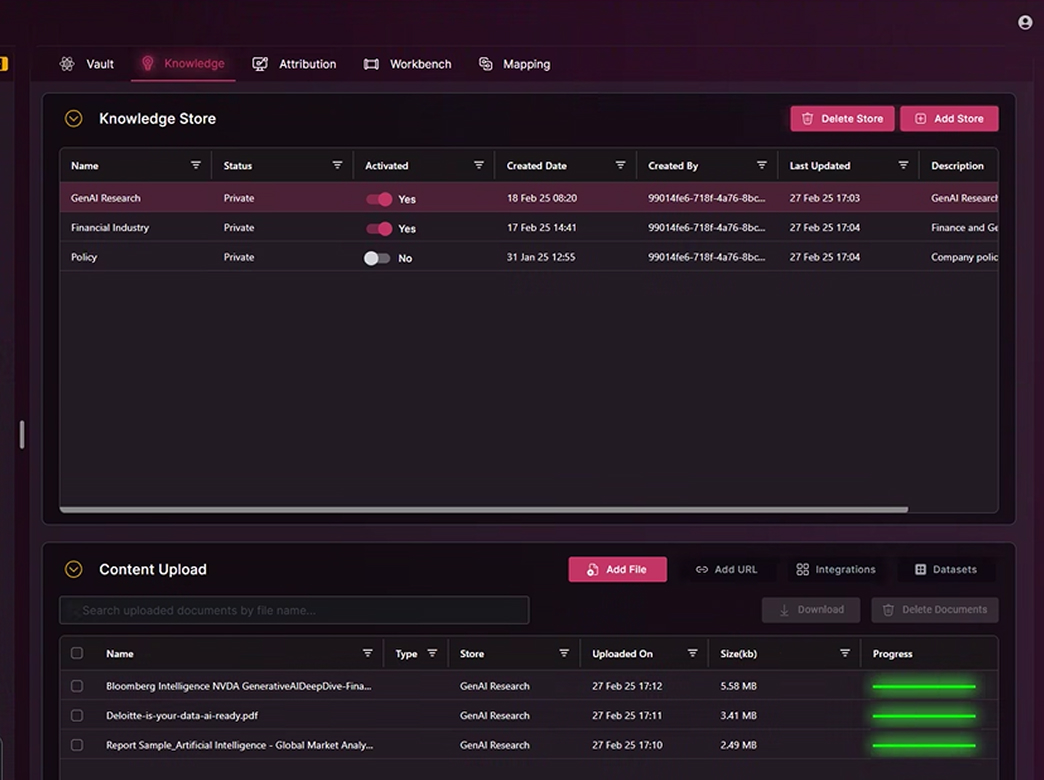Open the Status column filter dropdown
Image resolution: width=1044 pixels, height=780 pixels.
tap(337, 165)
